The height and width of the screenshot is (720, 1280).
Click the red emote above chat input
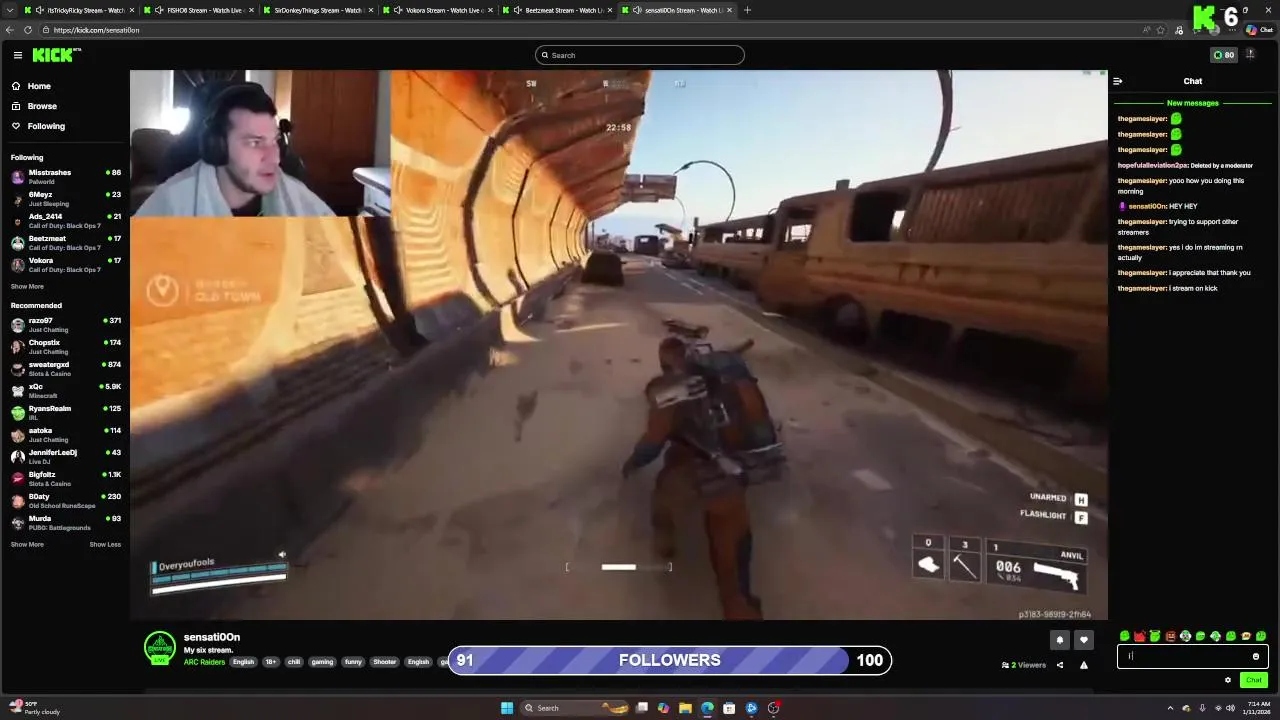1140,636
